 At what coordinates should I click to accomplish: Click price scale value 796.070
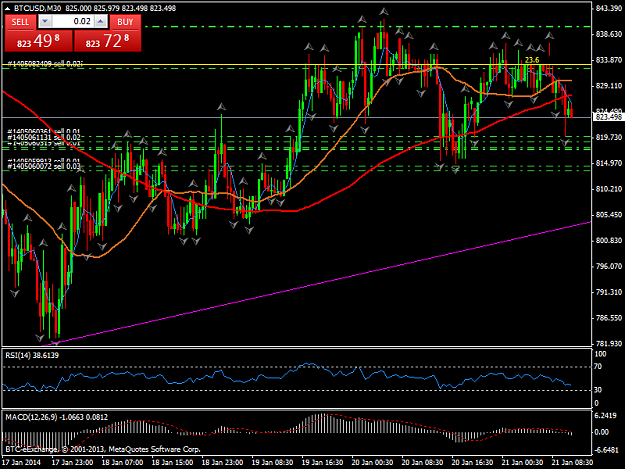click(x=608, y=266)
